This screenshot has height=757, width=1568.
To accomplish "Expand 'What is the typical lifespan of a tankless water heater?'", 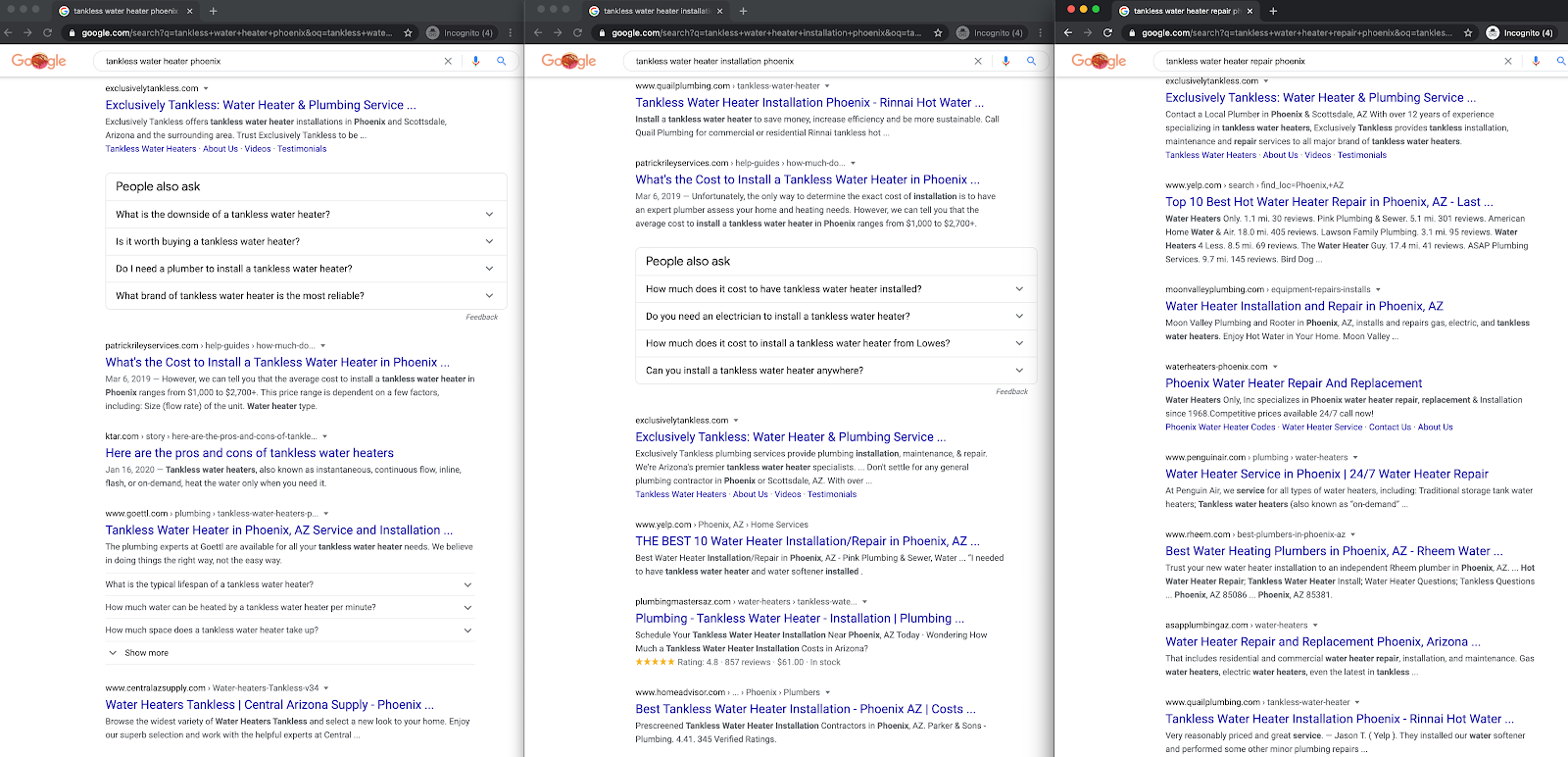I will point(289,584).
